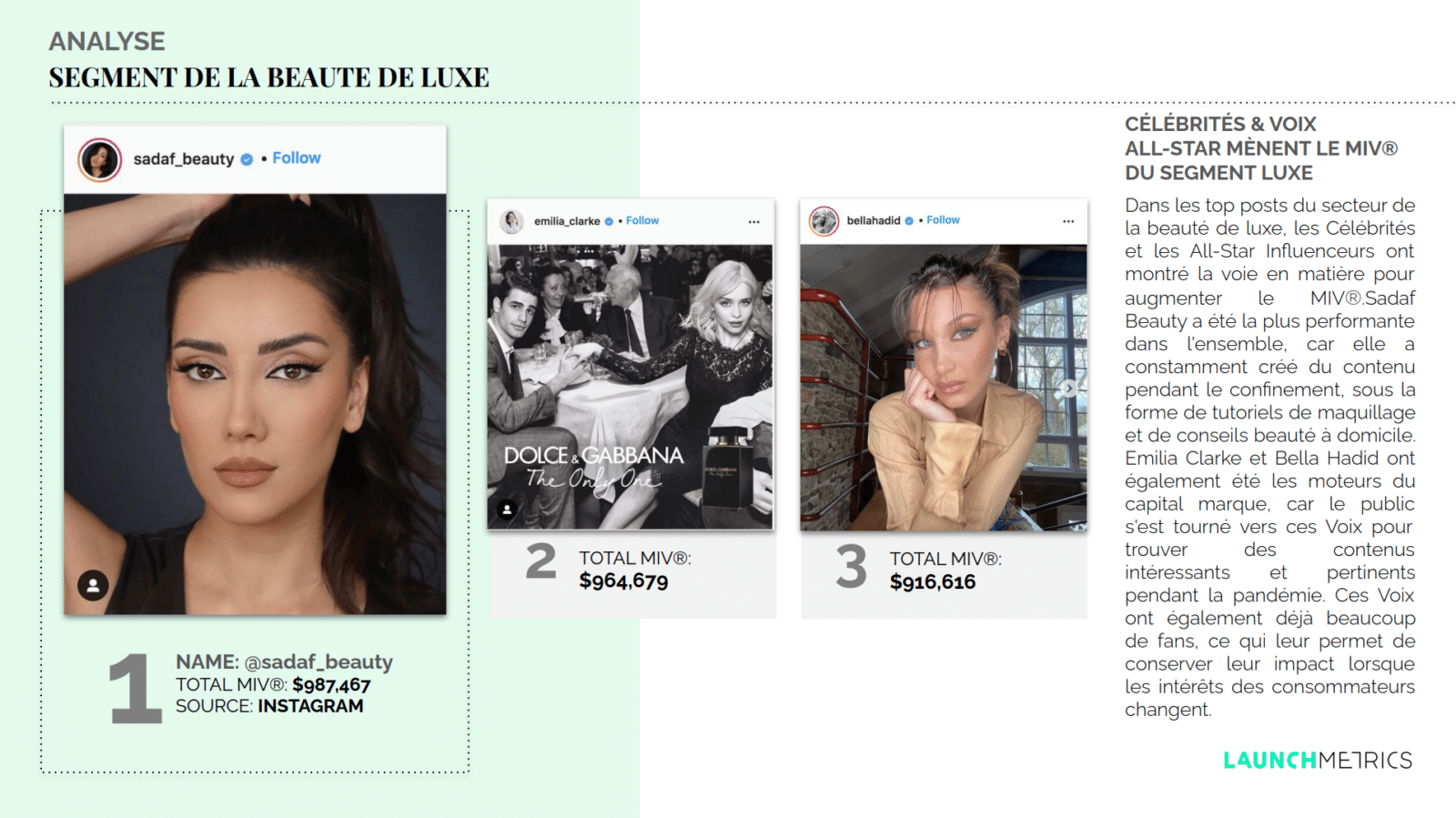Click verified badge beside bellahadid

(909, 220)
